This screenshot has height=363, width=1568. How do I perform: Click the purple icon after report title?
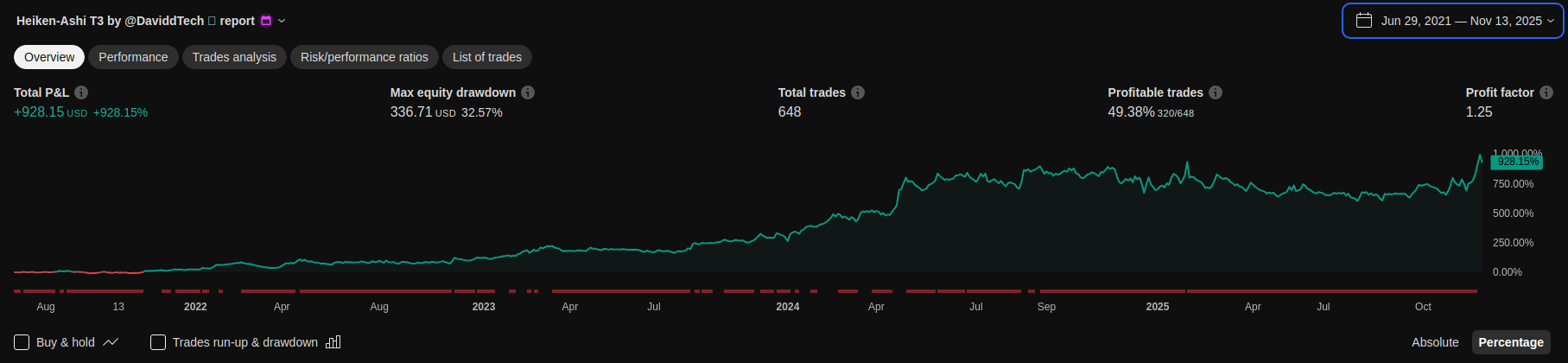(x=266, y=21)
